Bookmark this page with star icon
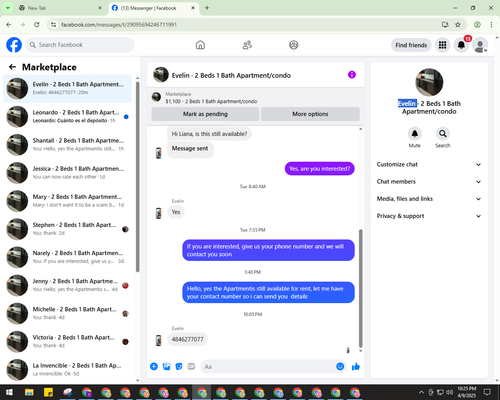500x400 pixels. pos(458,25)
